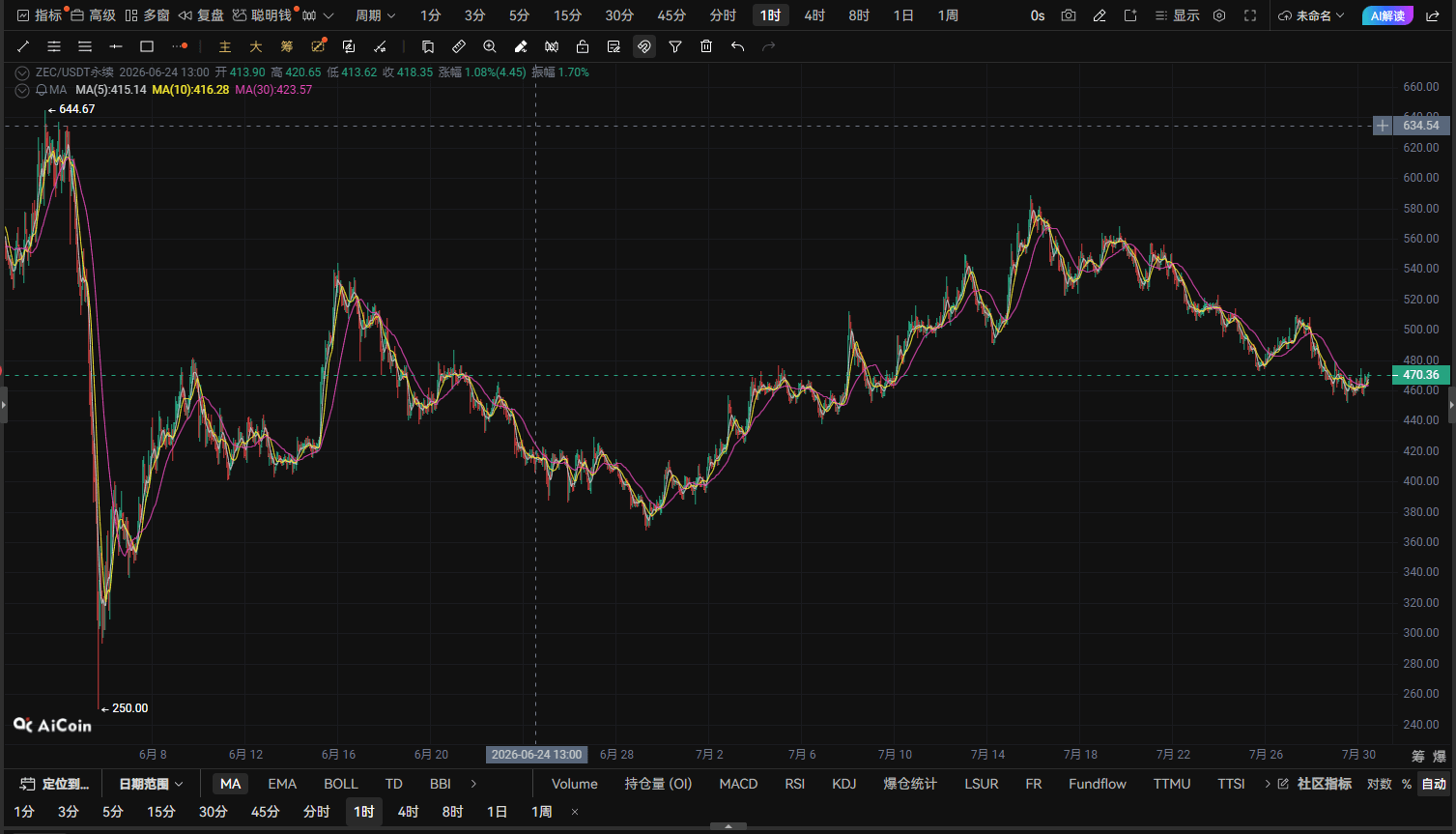
Task: Click the 大 (large orders) indicator icon
Action: (256, 46)
